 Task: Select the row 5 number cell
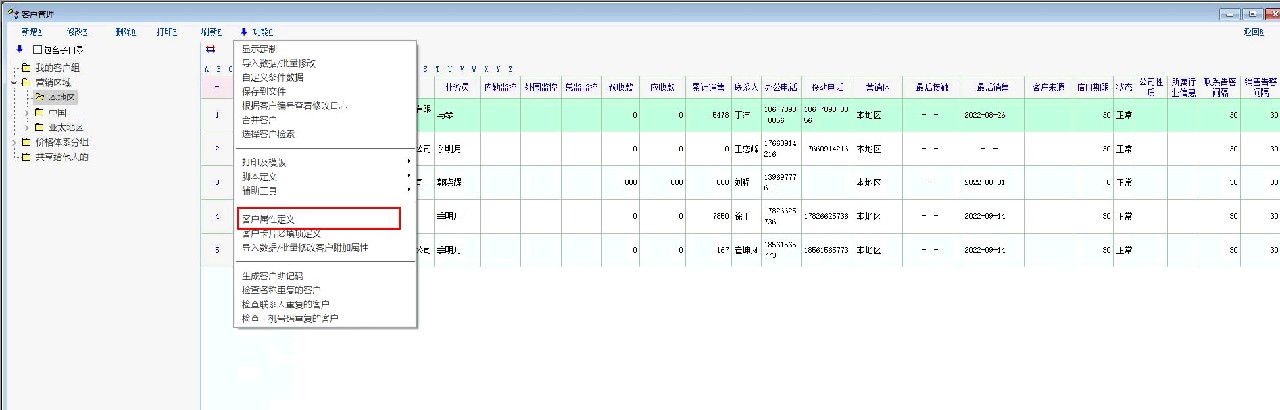(x=217, y=250)
